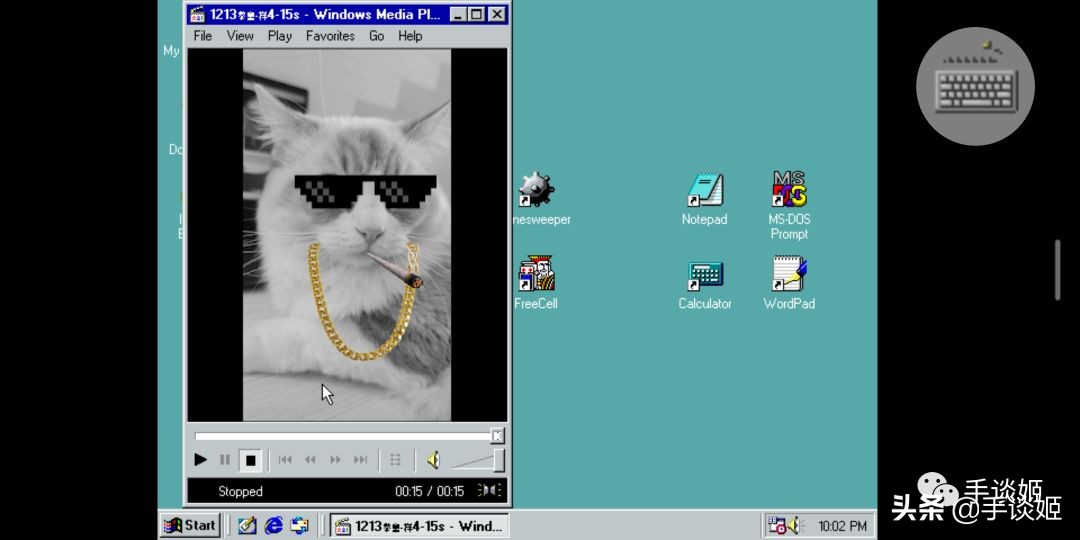Expand the Help menu
This screenshot has width=1080, height=540.
pyautogui.click(x=410, y=36)
